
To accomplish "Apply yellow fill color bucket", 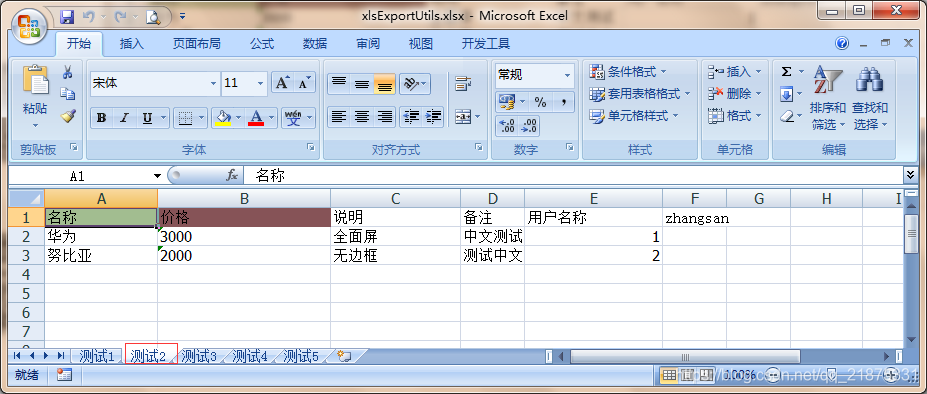I will click(223, 118).
